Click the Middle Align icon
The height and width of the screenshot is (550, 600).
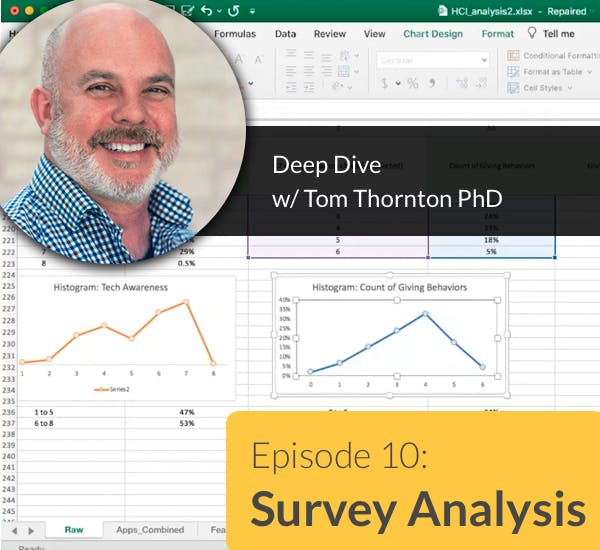(x=308, y=55)
